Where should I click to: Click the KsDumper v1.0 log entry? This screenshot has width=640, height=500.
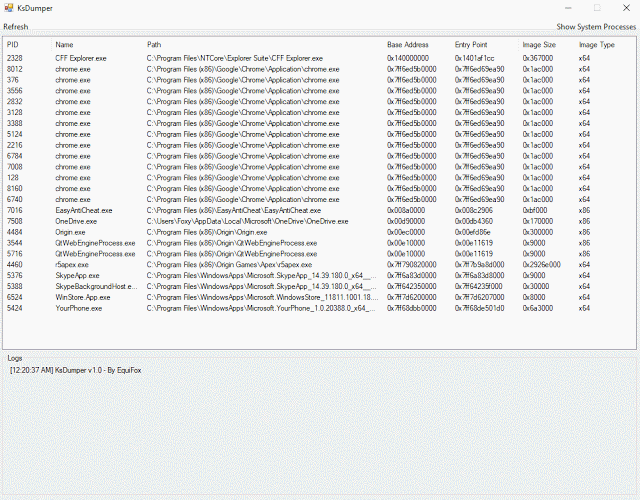click(76, 371)
